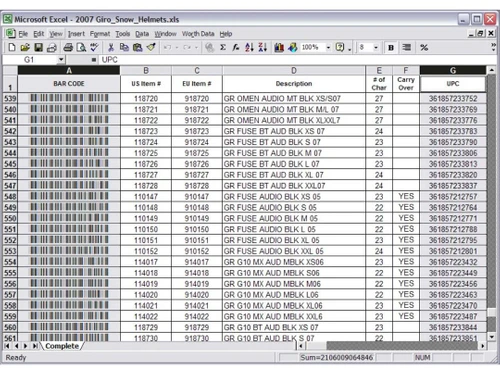Screen dimensions: 500x375
Task: Launch the Chart Wizard icon
Action: pyautogui.click(x=279, y=47)
